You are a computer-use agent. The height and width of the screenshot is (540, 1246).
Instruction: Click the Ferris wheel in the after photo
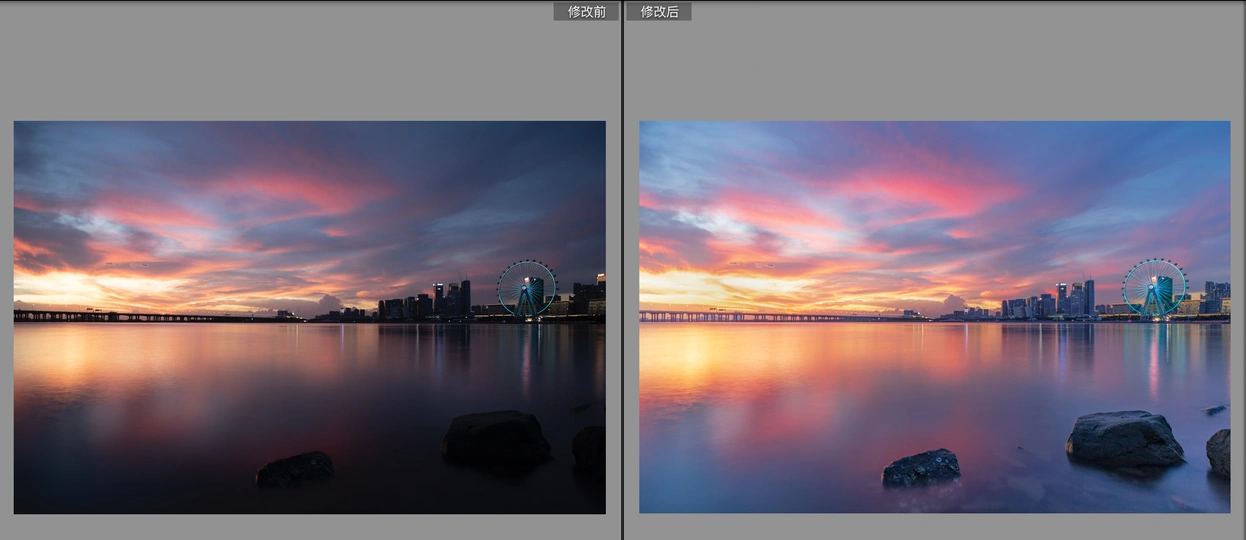point(1153,288)
